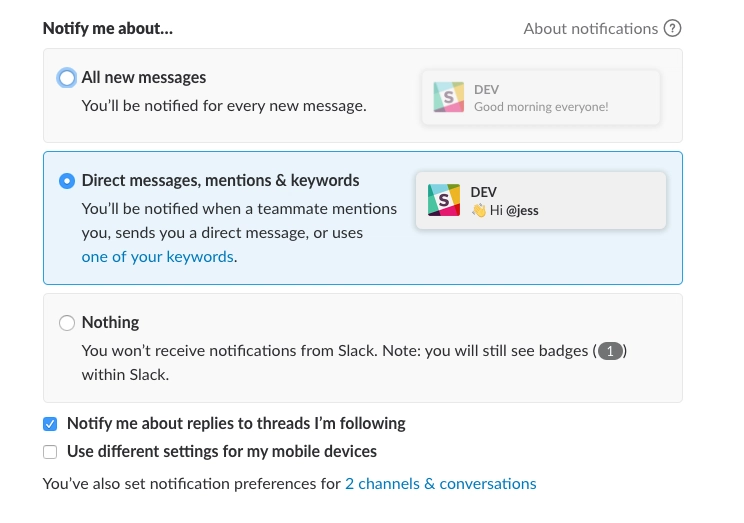Open the one of your keywords link
This screenshot has width=744, height=523.
(158, 257)
